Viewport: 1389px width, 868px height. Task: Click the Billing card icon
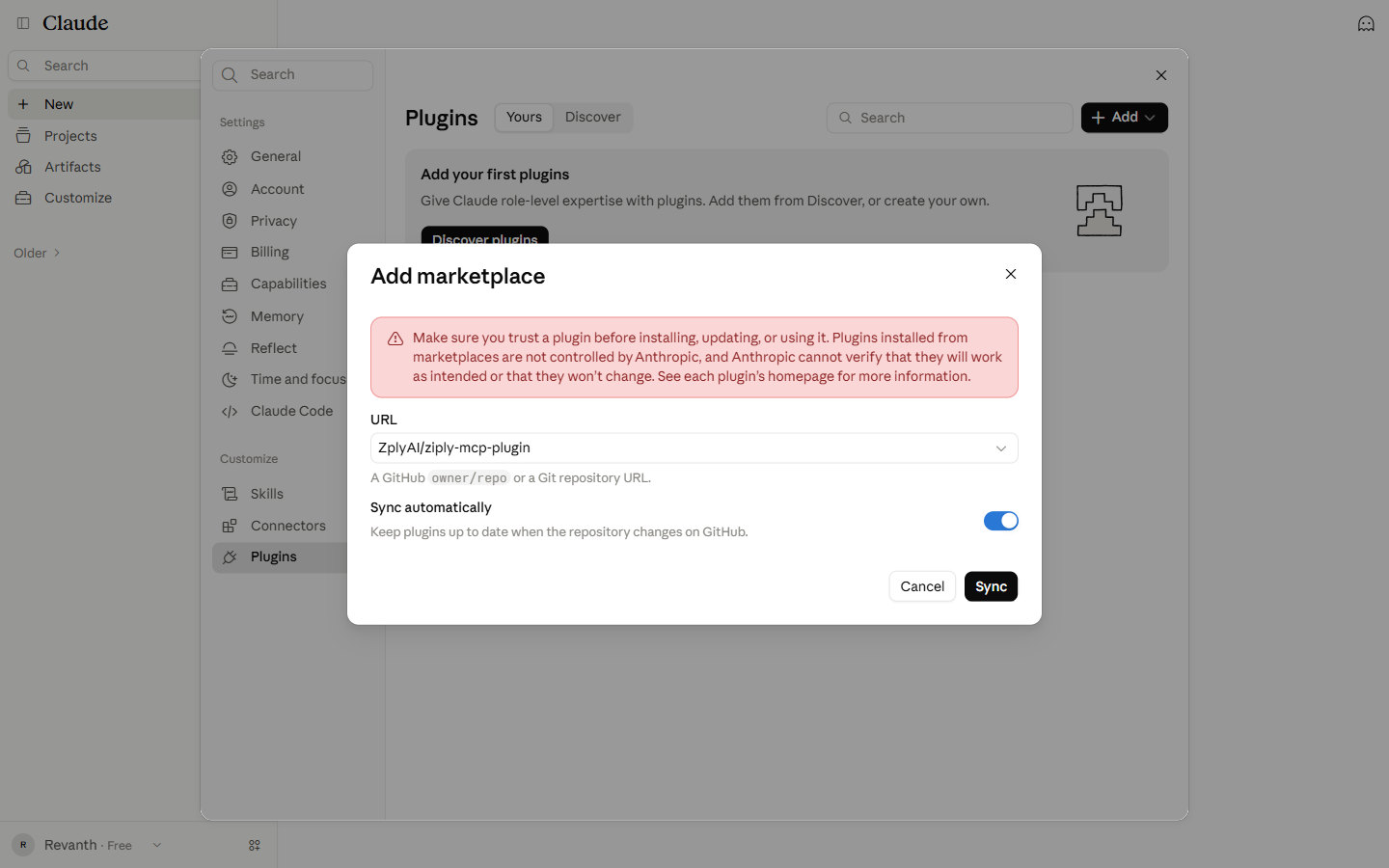[230, 253]
